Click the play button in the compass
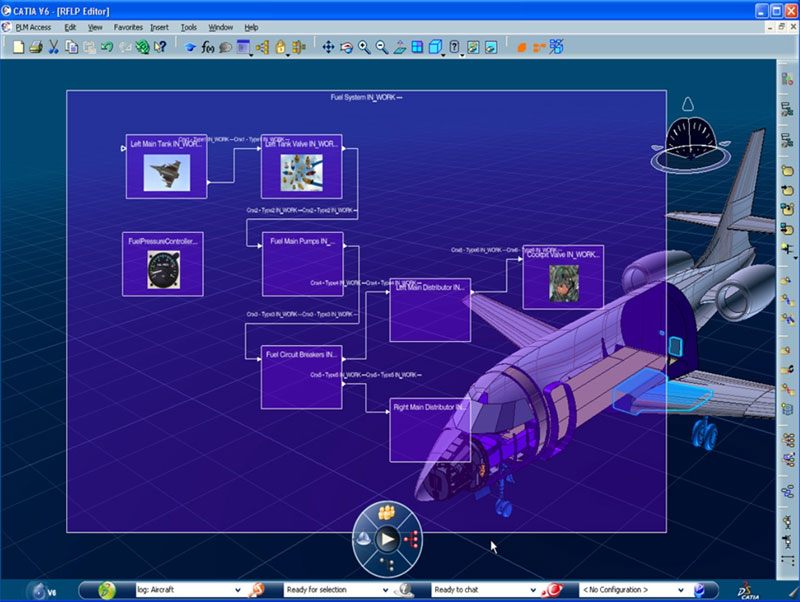800x602 pixels. click(x=387, y=539)
